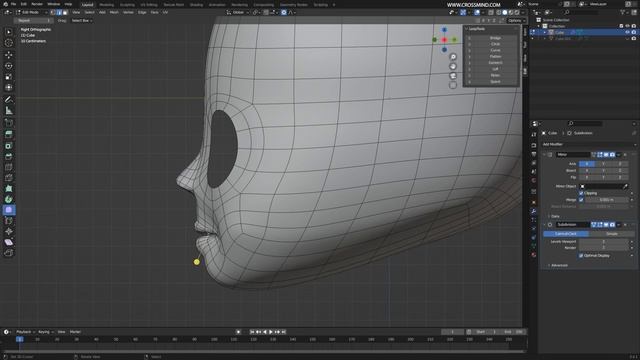Open the viewport Options dropdown
This screenshot has width=640, height=360.
point(516,20)
